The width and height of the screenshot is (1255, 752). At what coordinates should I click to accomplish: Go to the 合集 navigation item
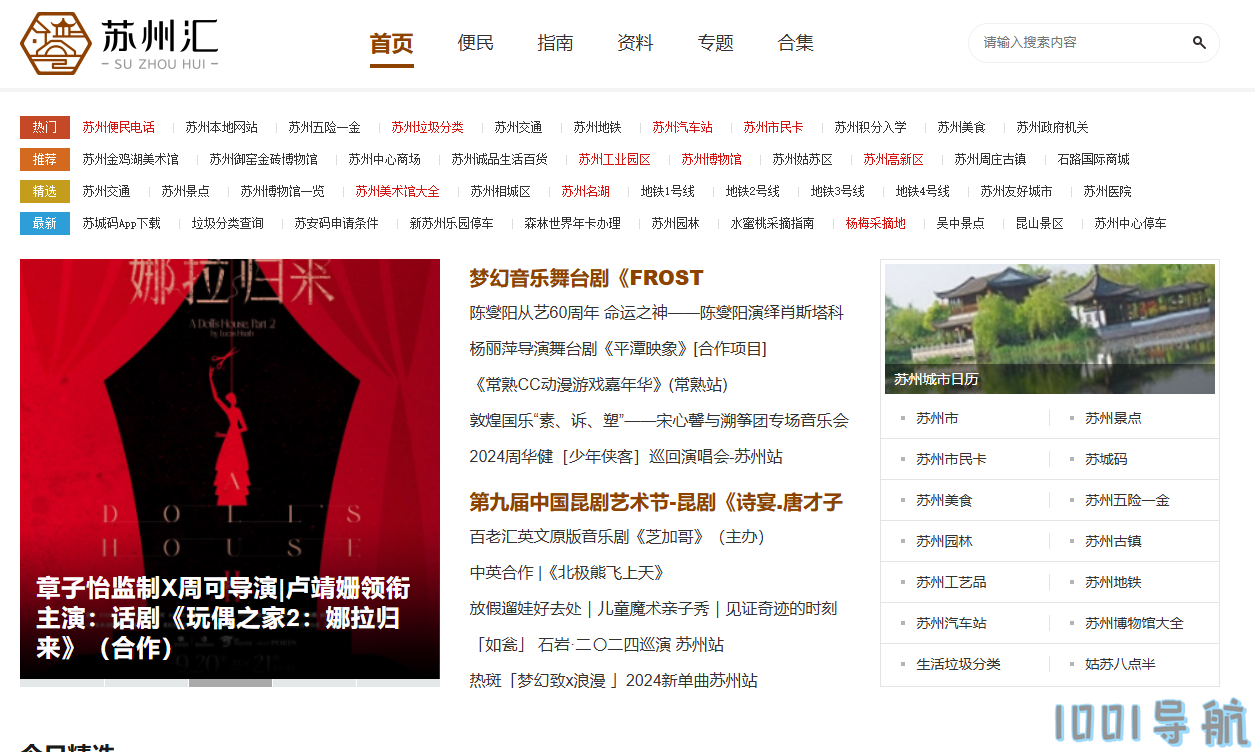click(795, 43)
